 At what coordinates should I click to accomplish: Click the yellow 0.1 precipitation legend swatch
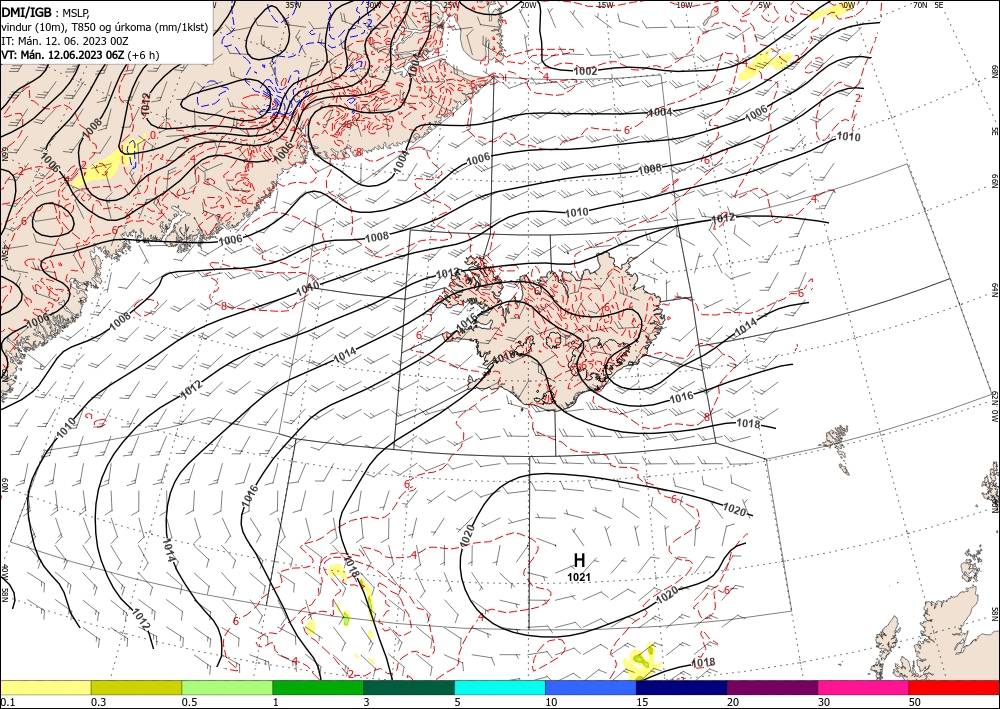click(45, 687)
